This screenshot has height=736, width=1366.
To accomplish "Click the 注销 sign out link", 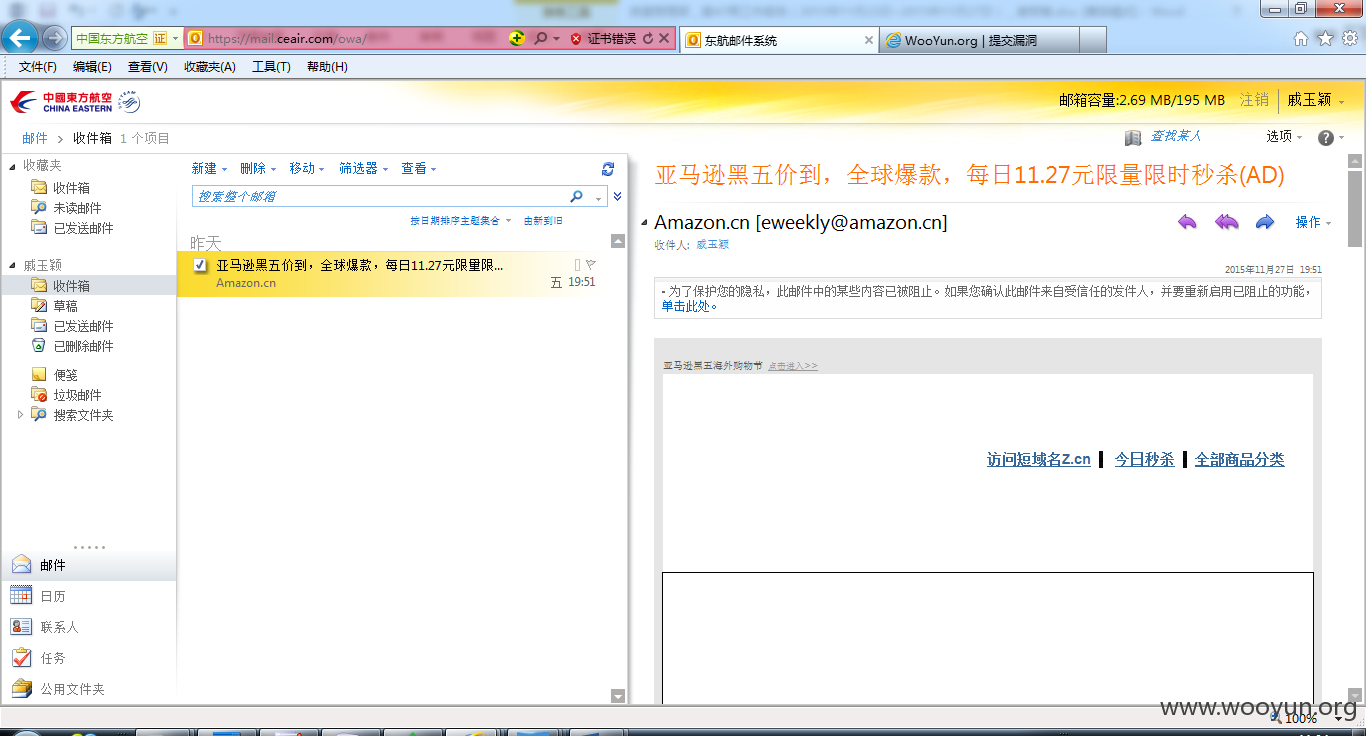I will click(x=1254, y=100).
